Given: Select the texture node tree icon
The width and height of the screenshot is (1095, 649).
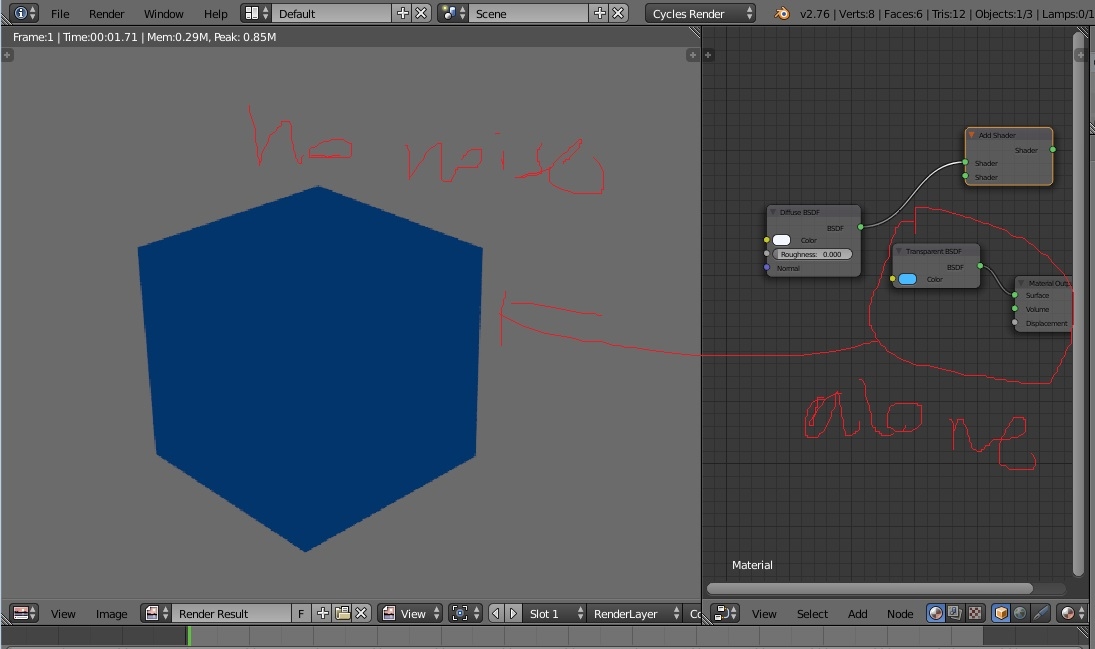Looking at the screenshot, I should (974, 613).
